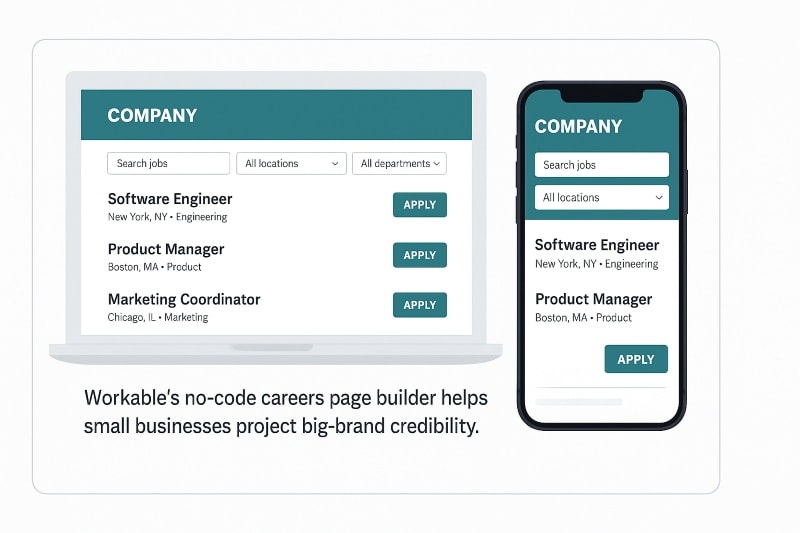Expand the All departments dropdown

399,164
